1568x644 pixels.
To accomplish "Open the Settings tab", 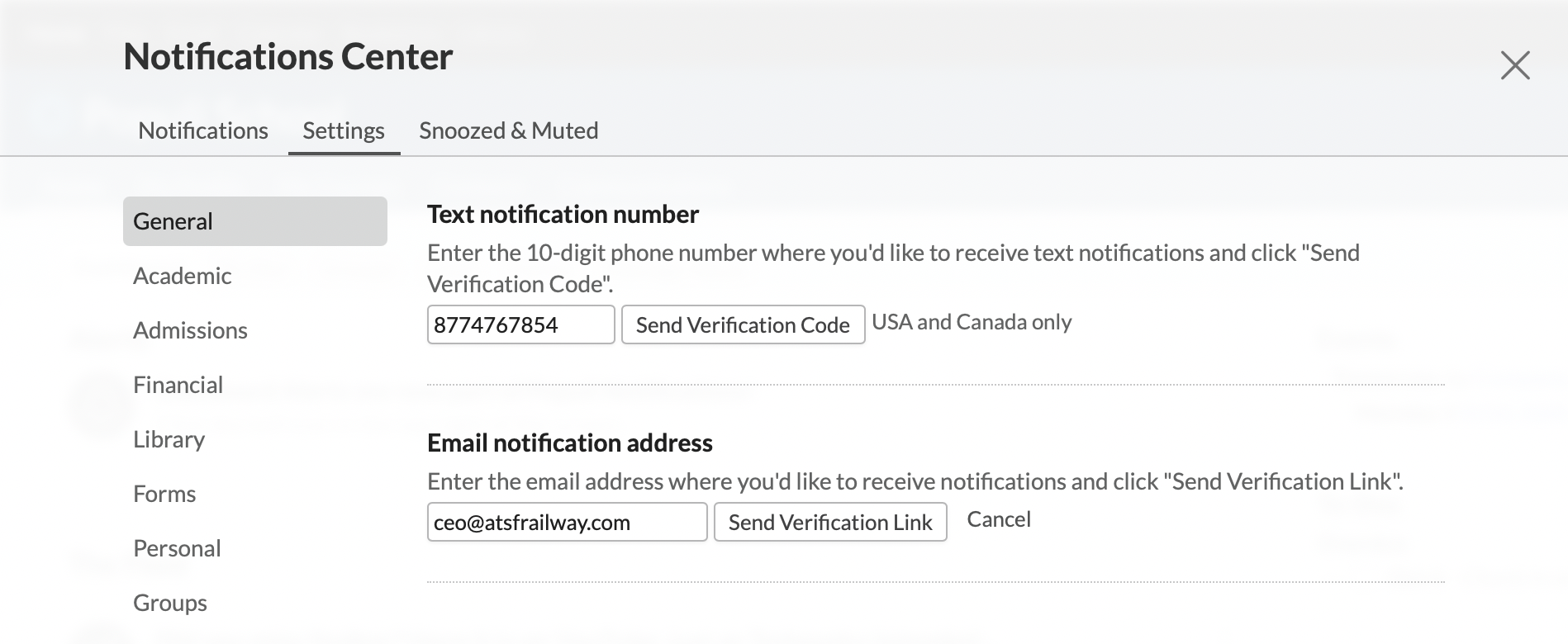I will [344, 130].
